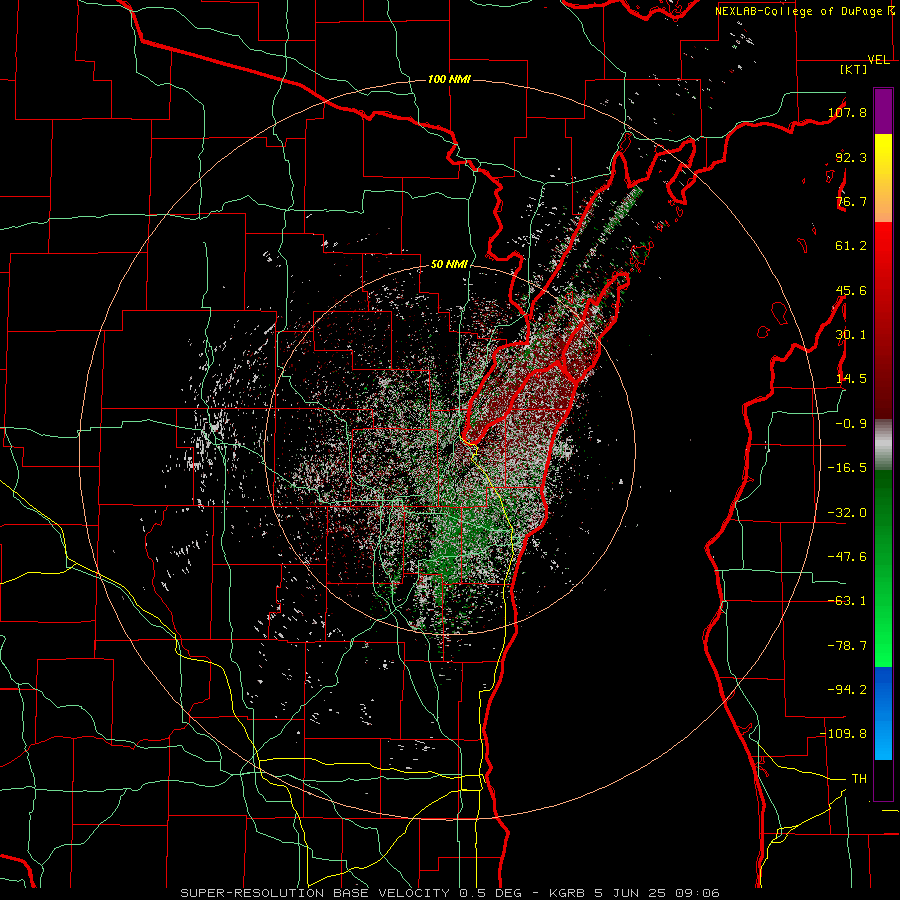Click the 100 NMI range ring label
Screen dimensions: 900x900
(x=449, y=79)
